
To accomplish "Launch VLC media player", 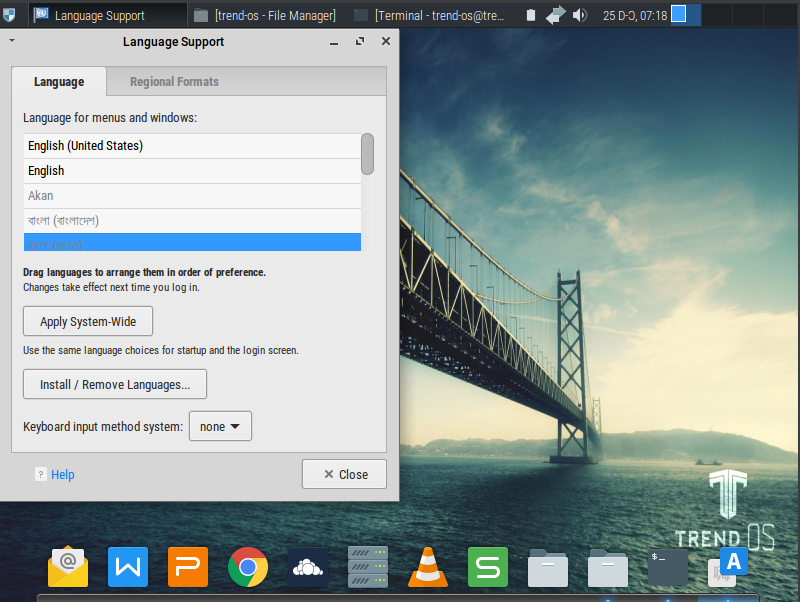I will (x=428, y=567).
